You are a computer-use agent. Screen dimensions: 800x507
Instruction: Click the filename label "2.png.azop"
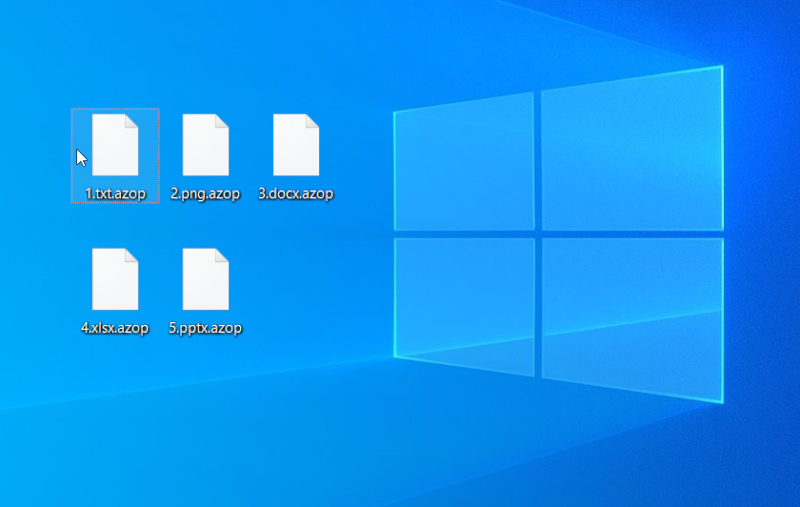pyautogui.click(x=205, y=194)
